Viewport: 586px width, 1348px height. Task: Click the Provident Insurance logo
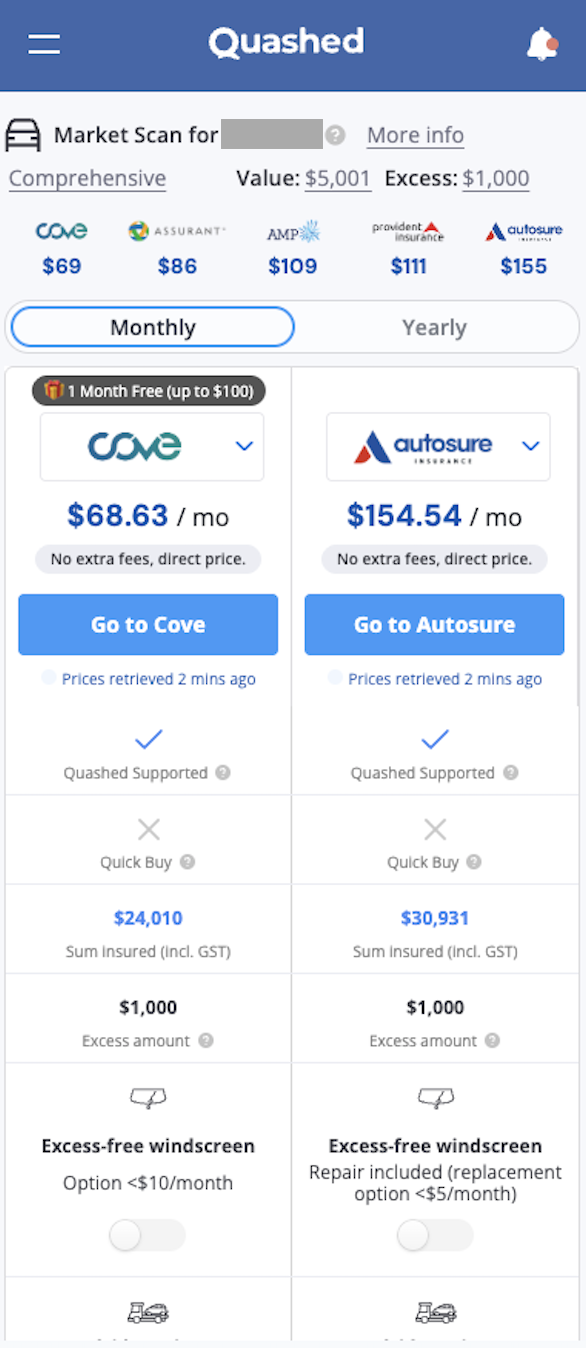click(x=408, y=230)
